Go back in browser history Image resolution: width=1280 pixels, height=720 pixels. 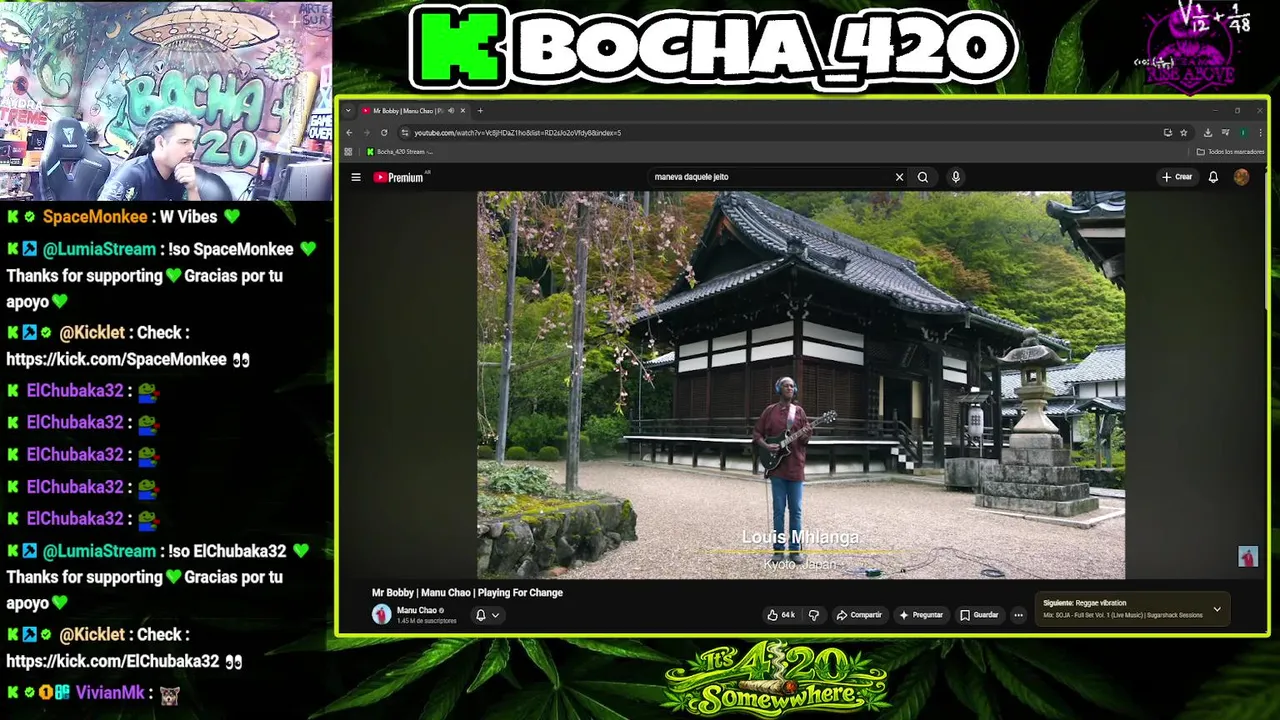tap(349, 132)
